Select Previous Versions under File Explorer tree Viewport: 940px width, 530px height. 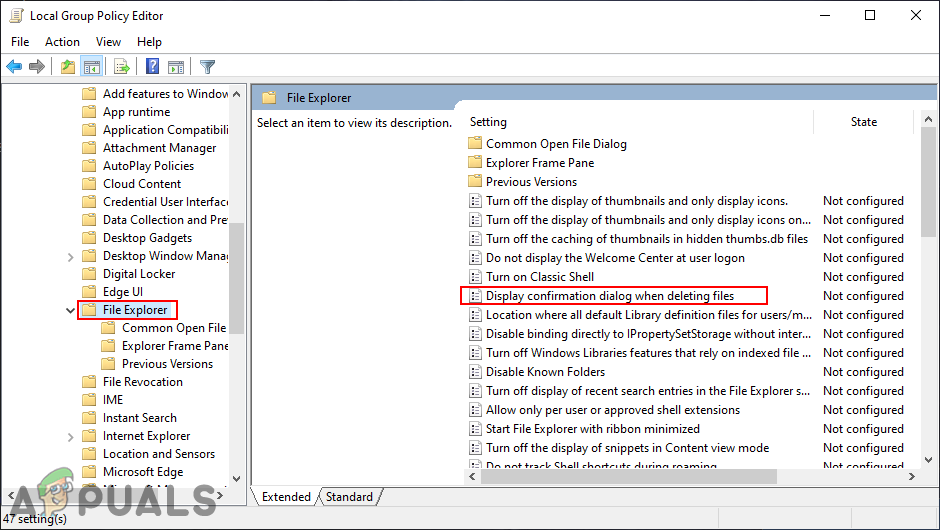[167, 364]
